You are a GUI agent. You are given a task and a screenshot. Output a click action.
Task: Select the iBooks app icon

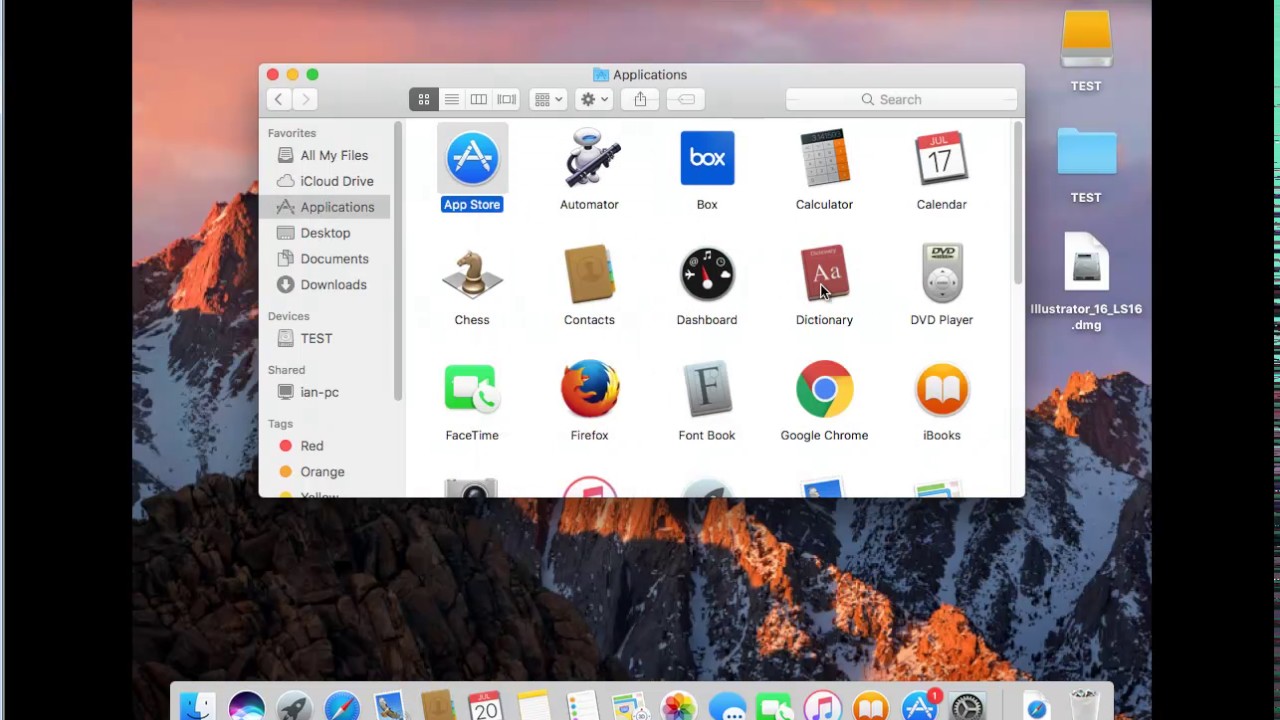941,389
